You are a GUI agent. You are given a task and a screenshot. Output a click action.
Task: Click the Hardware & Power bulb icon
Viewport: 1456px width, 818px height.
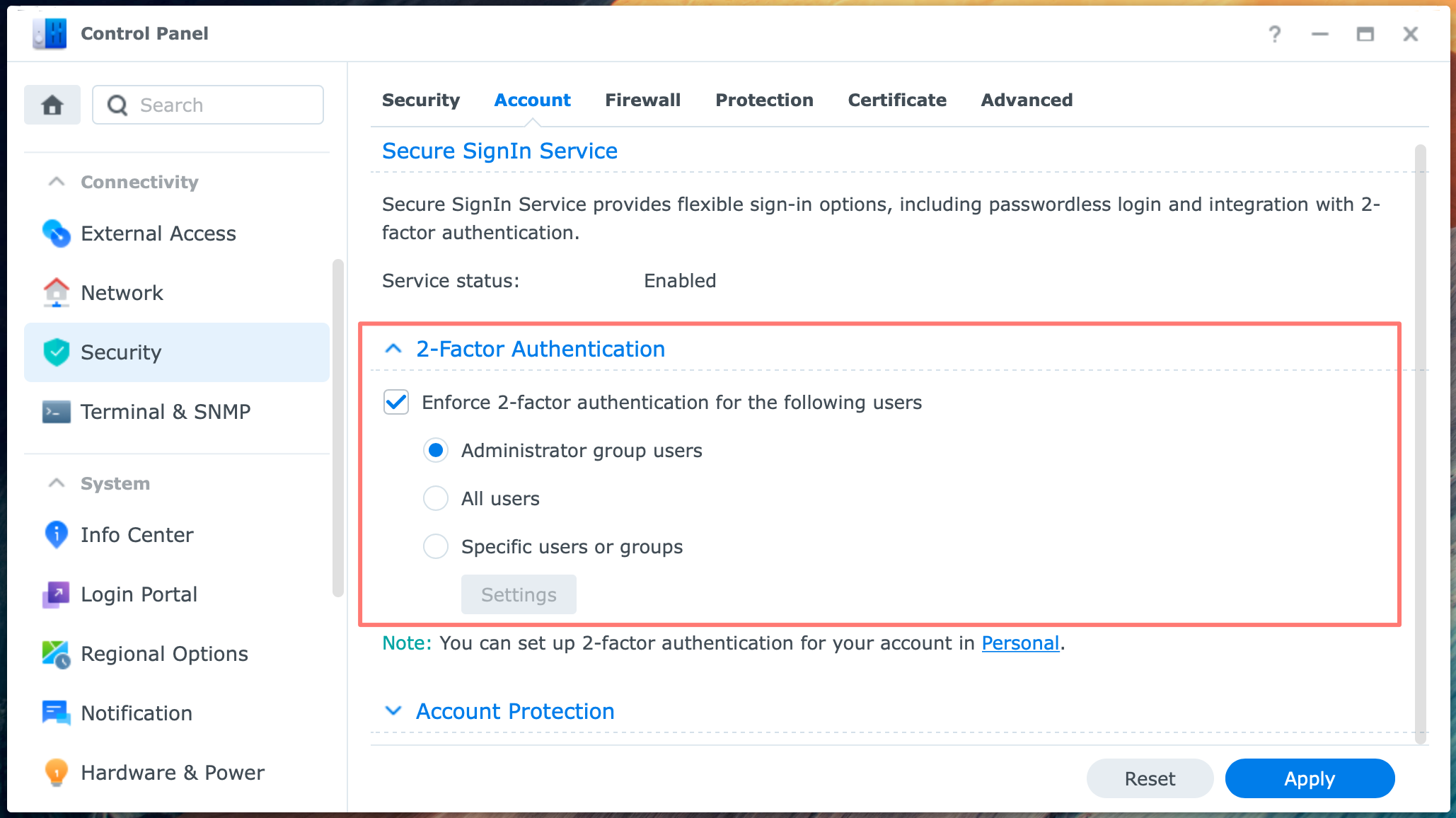(55, 773)
